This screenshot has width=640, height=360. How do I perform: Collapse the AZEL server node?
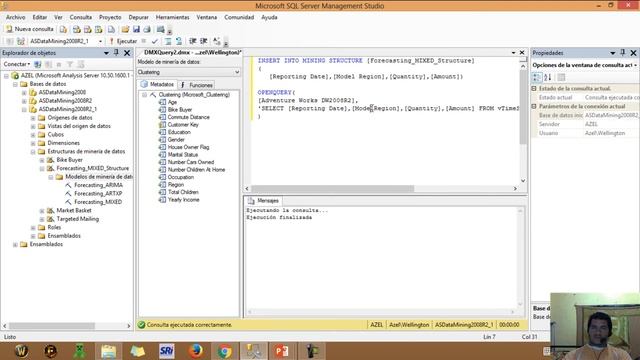tap(6, 76)
